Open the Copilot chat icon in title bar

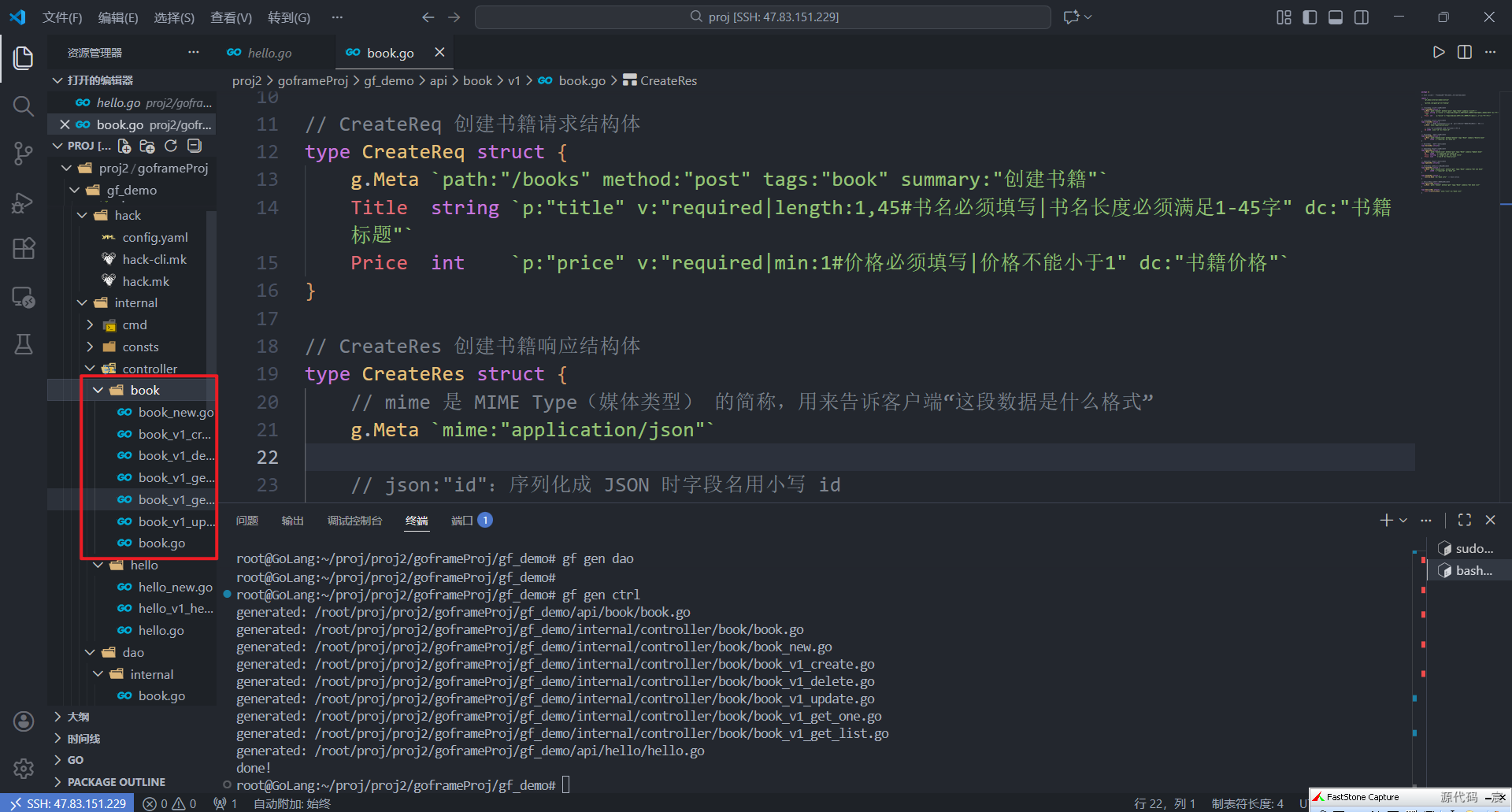click(1071, 17)
